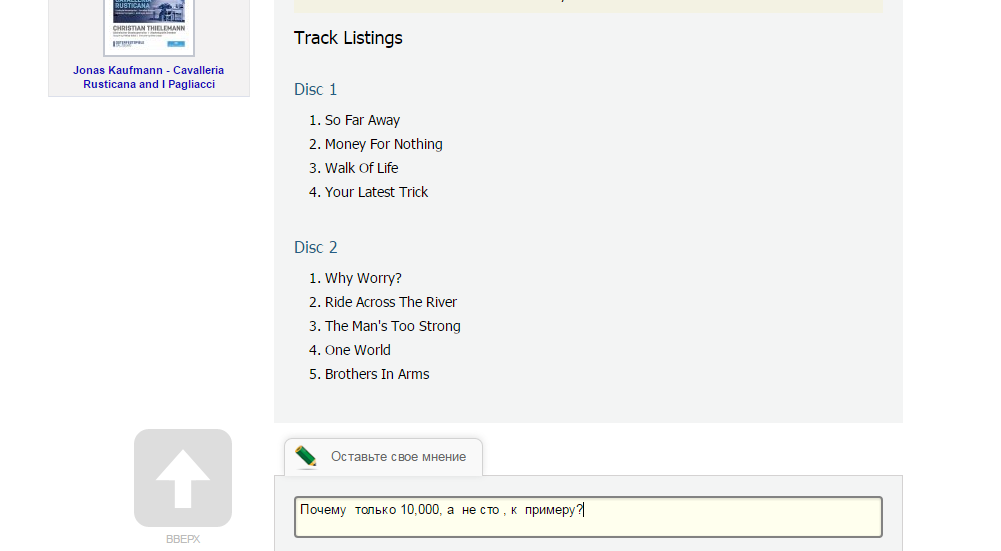Image resolution: width=1001 pixels, height=551 pixels.
Task: Pick "The Man's Too Strong" track
Action: coord(393,326)
